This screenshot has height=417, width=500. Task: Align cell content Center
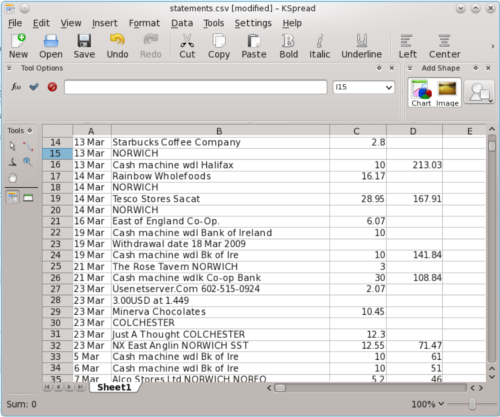click(x=444, y=46)
